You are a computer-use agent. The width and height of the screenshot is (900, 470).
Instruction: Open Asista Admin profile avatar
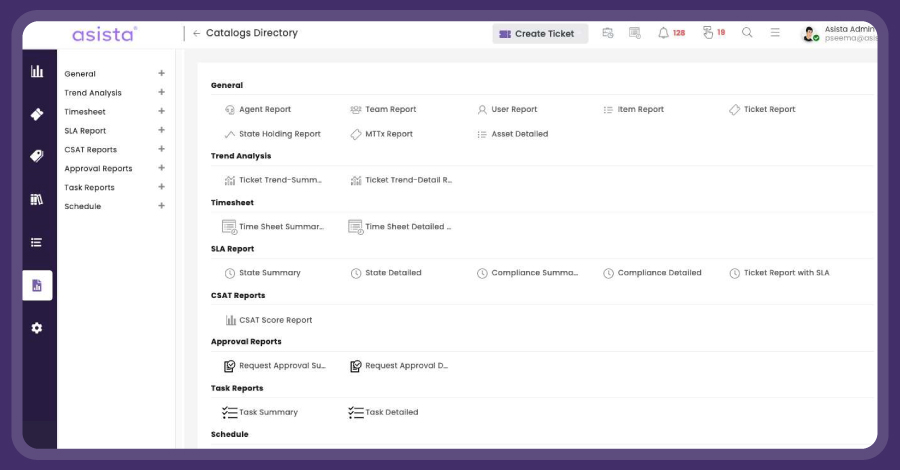[x=809, y=34]
